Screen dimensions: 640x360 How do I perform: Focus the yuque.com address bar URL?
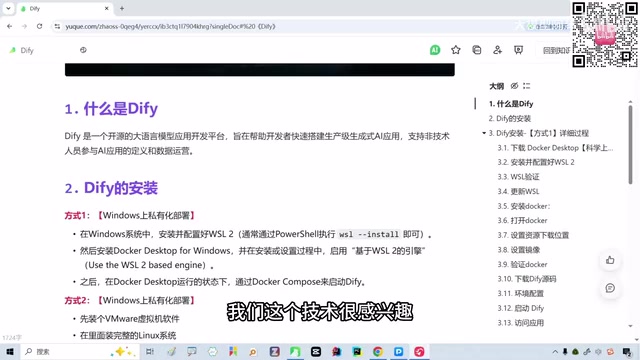(x=171, y=26)
